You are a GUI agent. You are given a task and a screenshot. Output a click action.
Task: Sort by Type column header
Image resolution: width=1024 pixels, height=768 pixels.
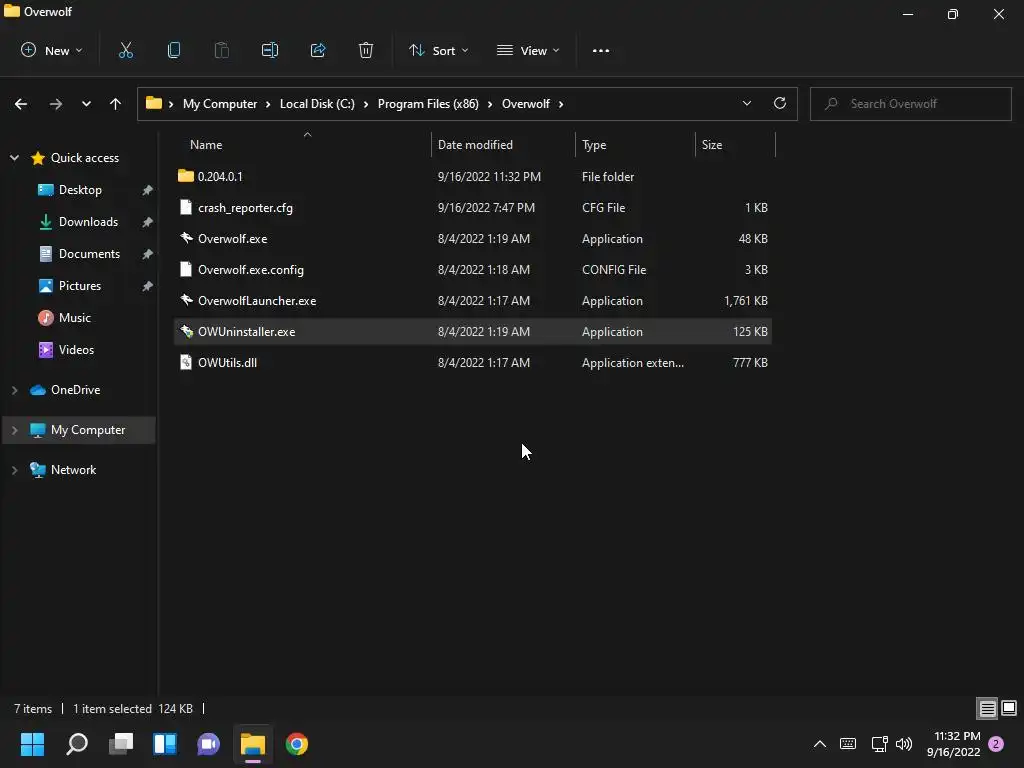pyautogui.click(x=635, y=144)
